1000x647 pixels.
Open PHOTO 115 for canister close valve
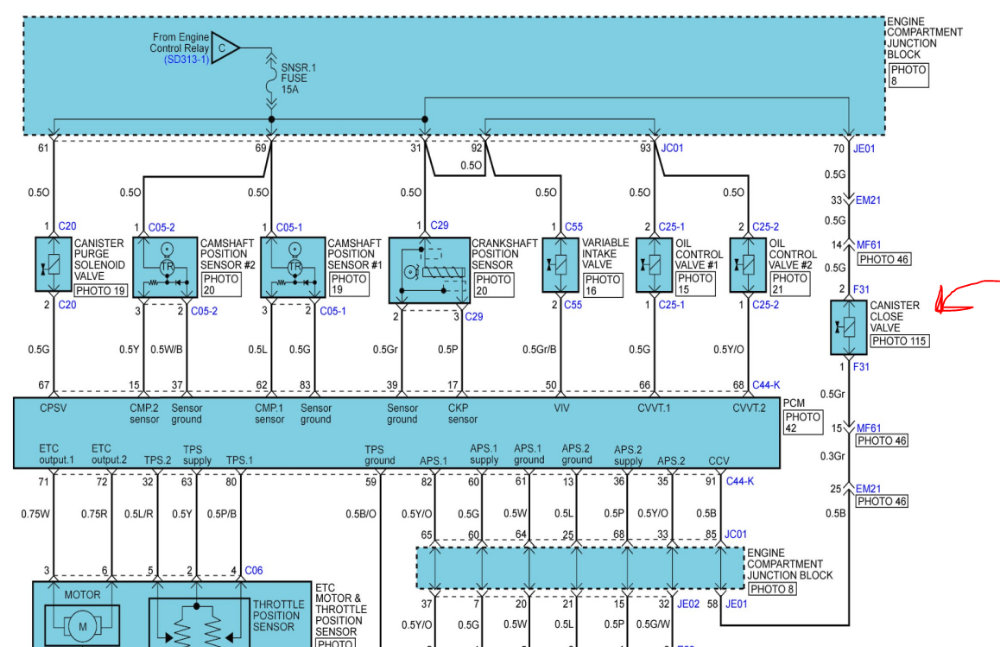click(900, 341)
